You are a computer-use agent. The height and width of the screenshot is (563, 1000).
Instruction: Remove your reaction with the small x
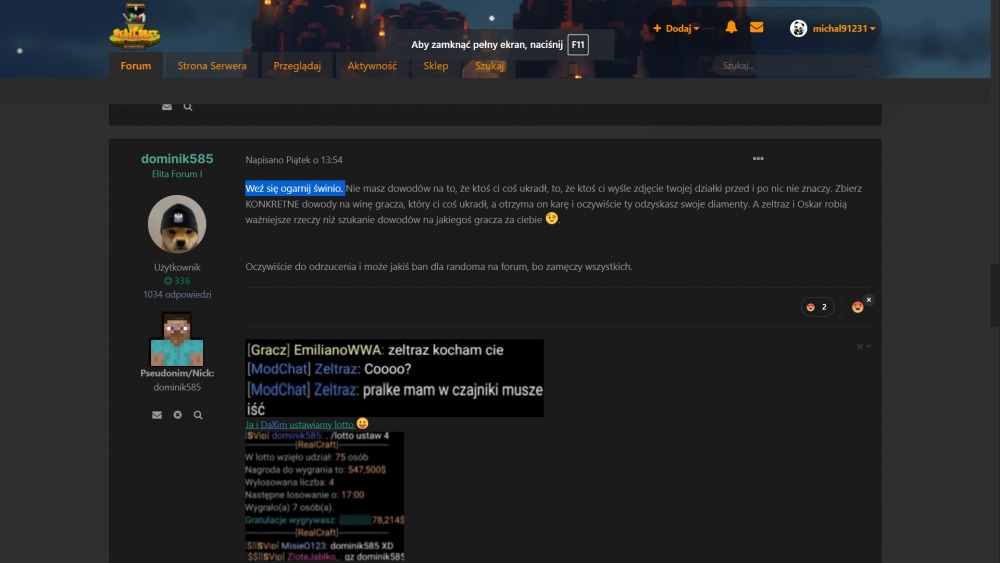tap(869, 300)
